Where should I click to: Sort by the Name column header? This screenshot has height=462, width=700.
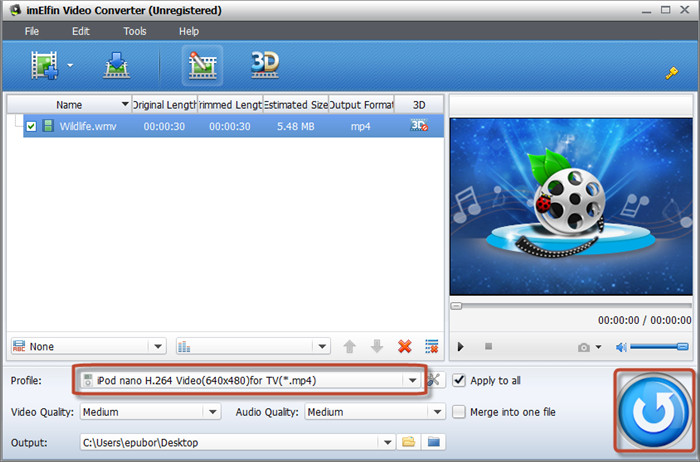[69, 105]
